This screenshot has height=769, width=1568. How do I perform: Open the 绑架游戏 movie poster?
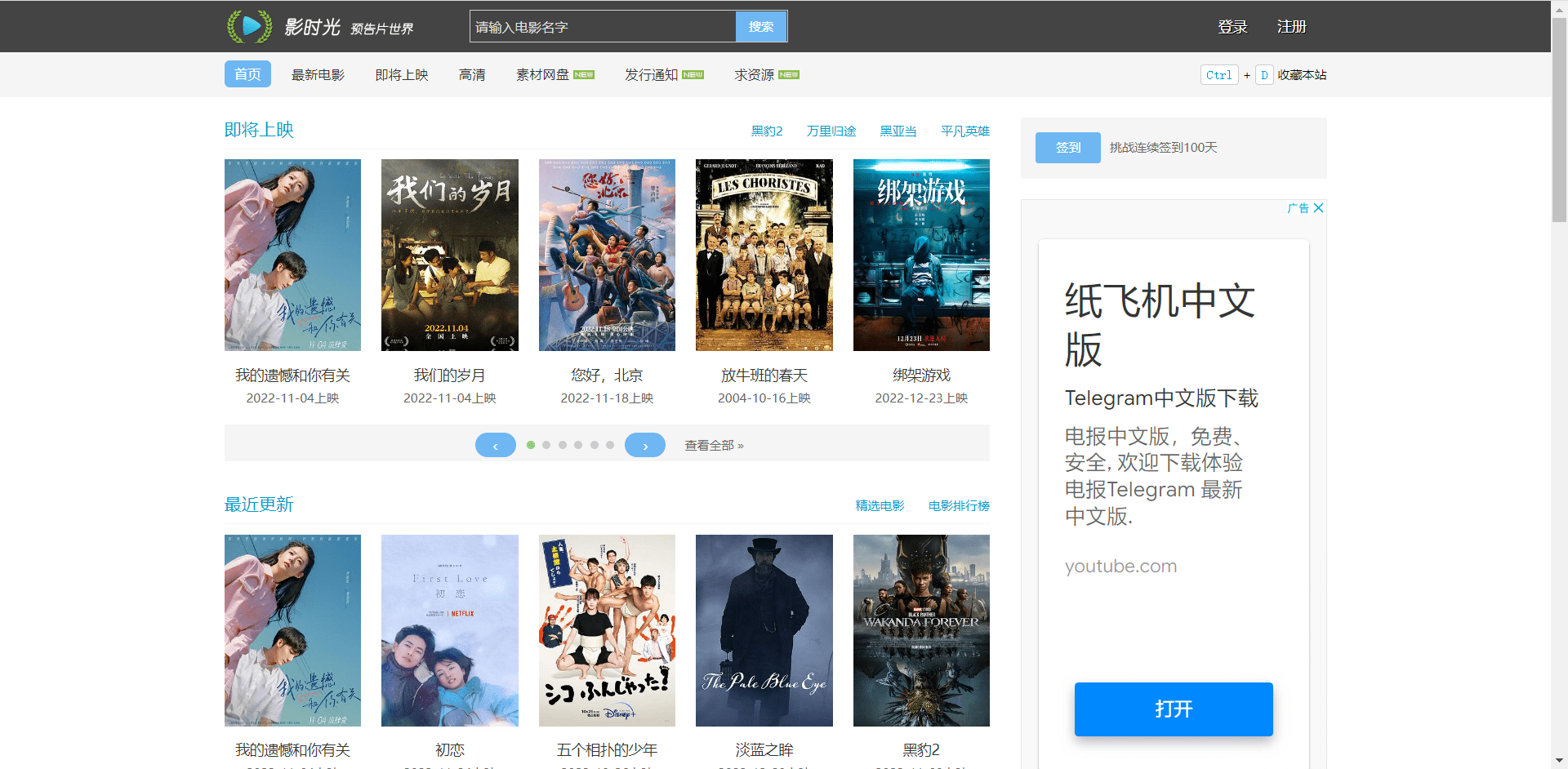coord(921,255)
